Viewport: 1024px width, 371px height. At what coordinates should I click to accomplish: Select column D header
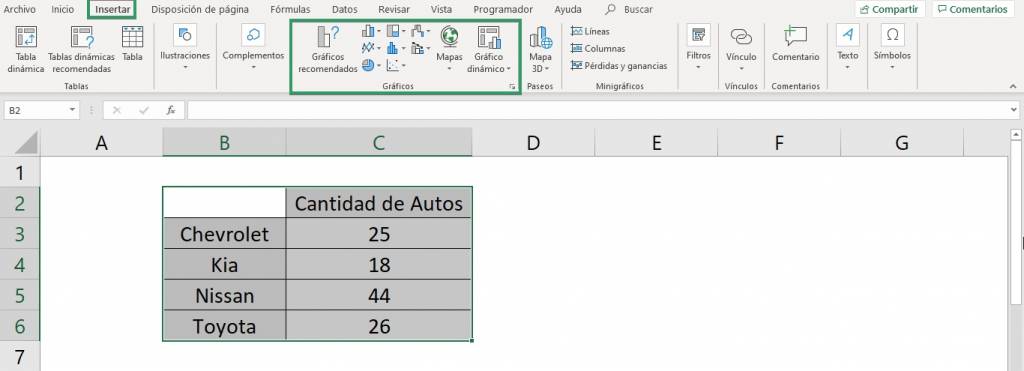coord(533,143)
